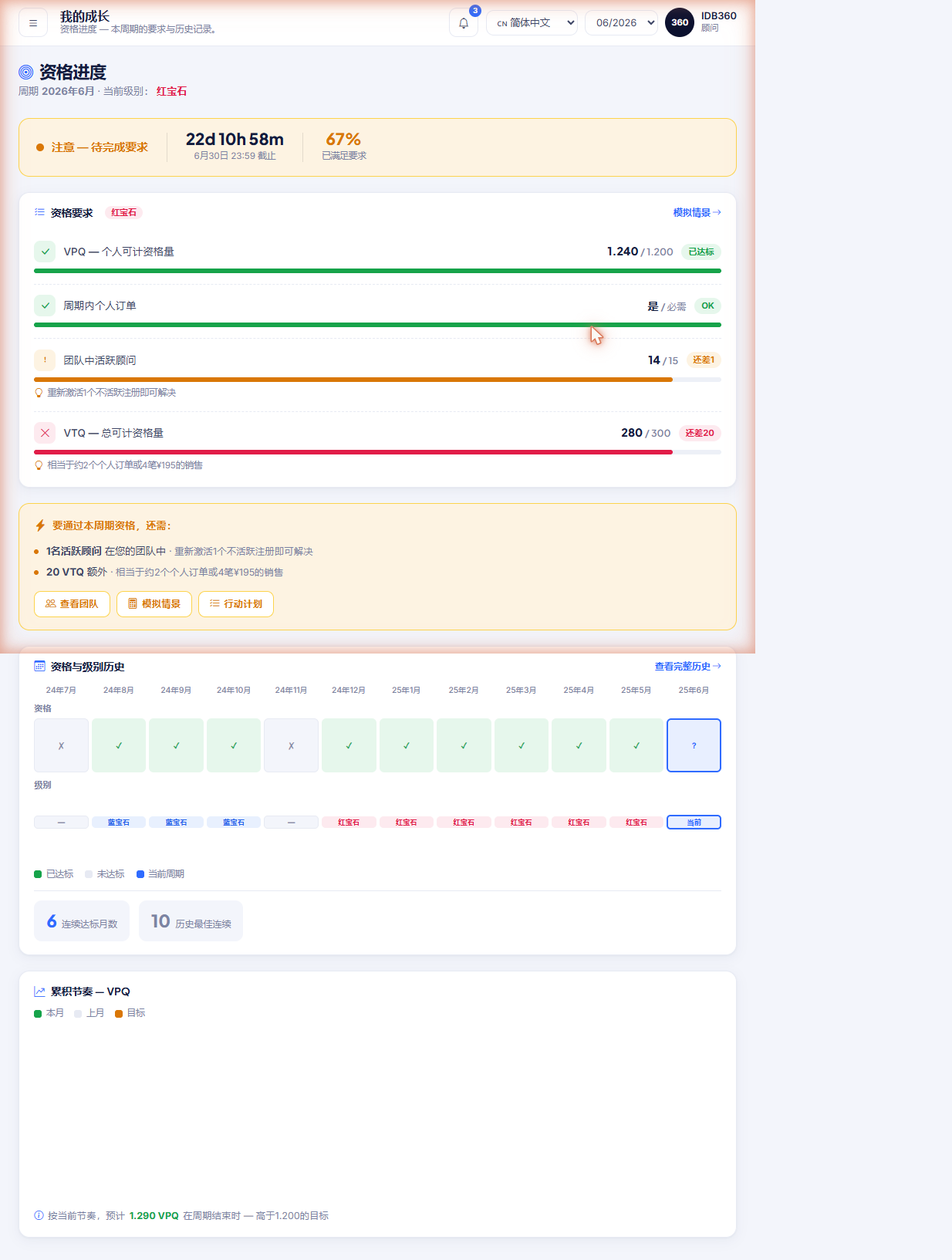Click the calendar icon beside 资格与级别历史

39,666
